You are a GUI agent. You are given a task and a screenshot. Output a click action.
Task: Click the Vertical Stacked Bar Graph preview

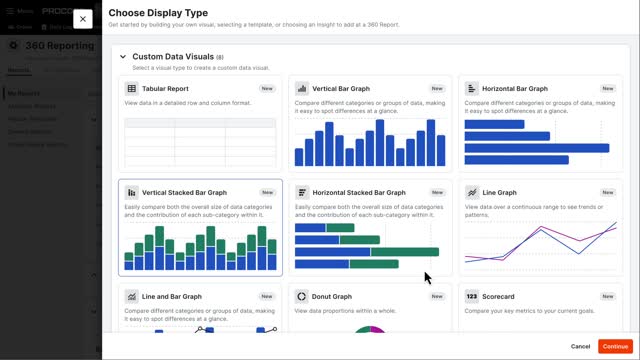pyautogui.click(x=200, y=247)
